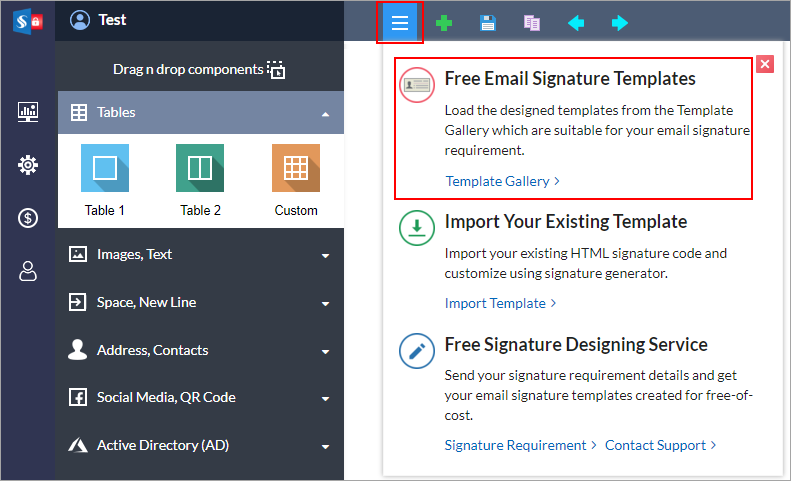Close the templates popup panel
The width and height of the screenshot is (791, 481).
(765, 64)
